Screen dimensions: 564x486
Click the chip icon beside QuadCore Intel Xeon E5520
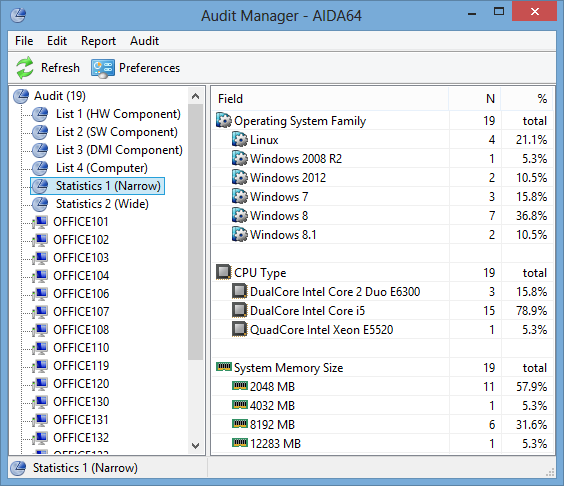point(240,330)
